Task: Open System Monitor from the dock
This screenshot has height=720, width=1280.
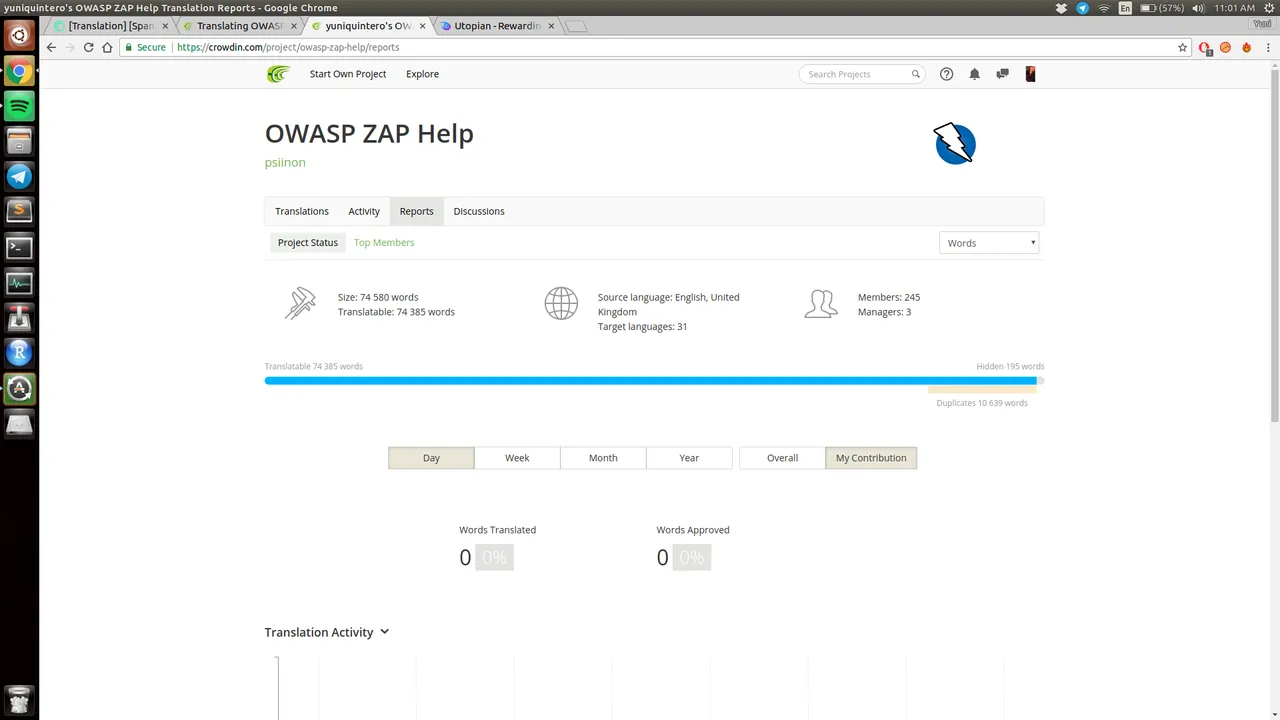Action: [19, 283]
